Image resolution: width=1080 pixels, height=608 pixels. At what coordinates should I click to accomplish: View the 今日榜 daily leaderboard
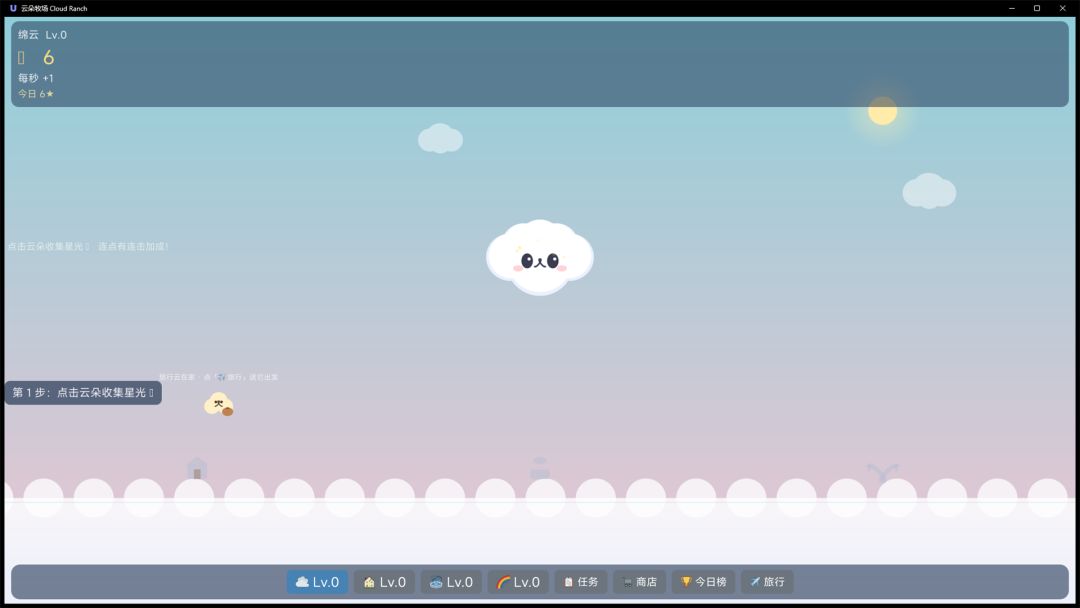pyautogui.click(x=703, y=582)
